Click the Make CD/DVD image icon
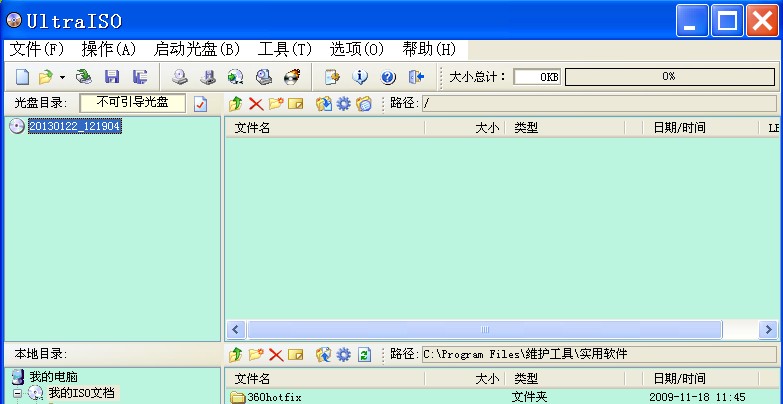783x404 pixels. (x=180, y=77)
